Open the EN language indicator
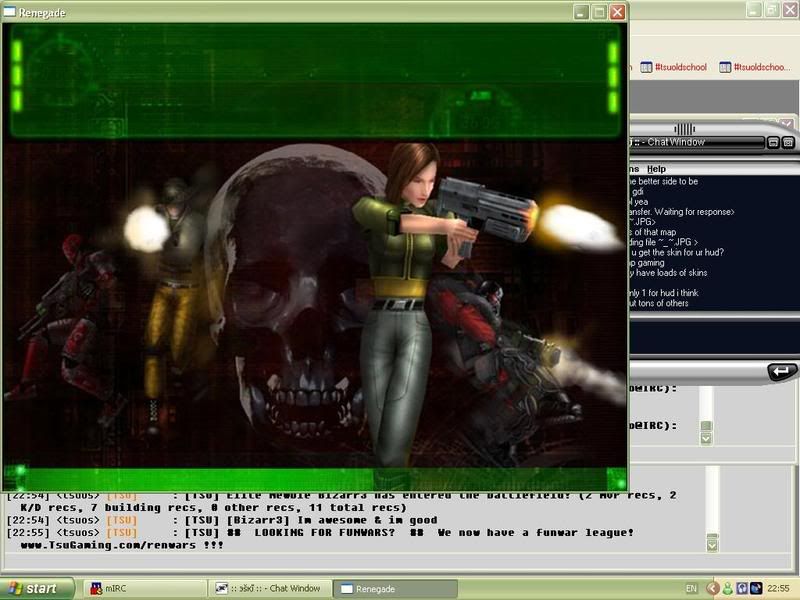 pos(691,589)
